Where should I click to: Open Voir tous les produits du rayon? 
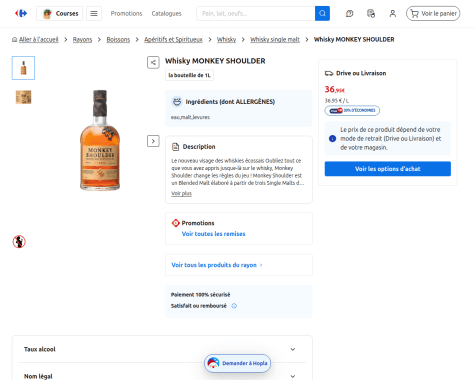(x=217, y=265)
